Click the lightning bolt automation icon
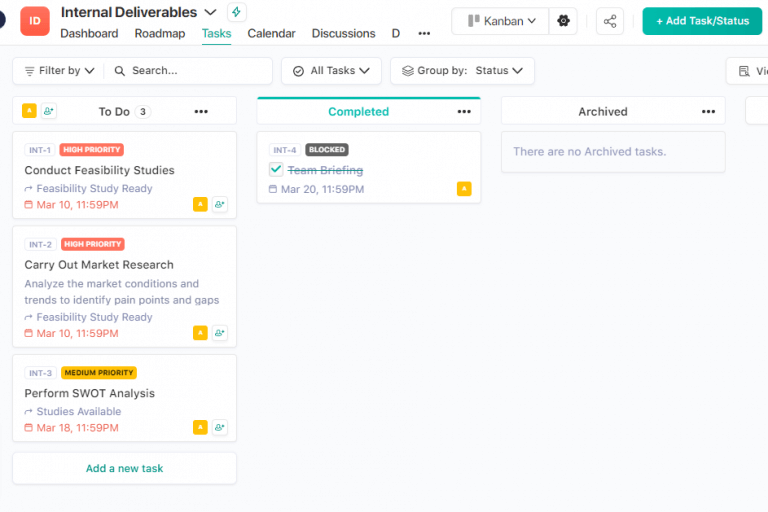 pos(236,12)
